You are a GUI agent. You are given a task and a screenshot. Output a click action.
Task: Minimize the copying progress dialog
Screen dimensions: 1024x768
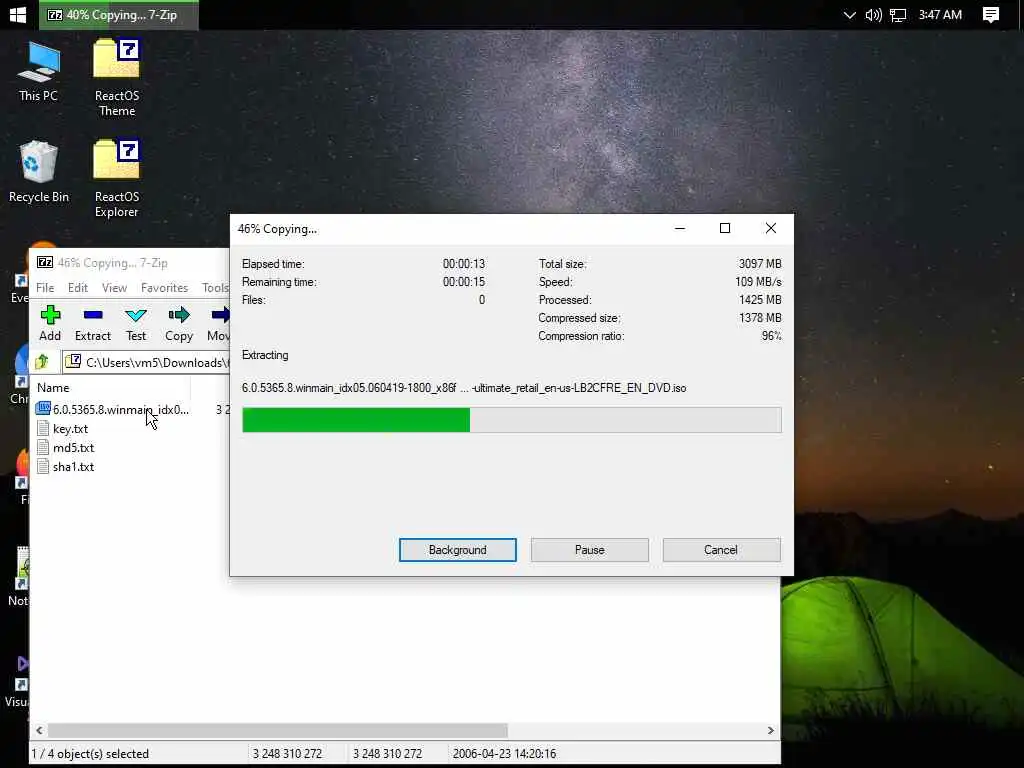(680, 228)
